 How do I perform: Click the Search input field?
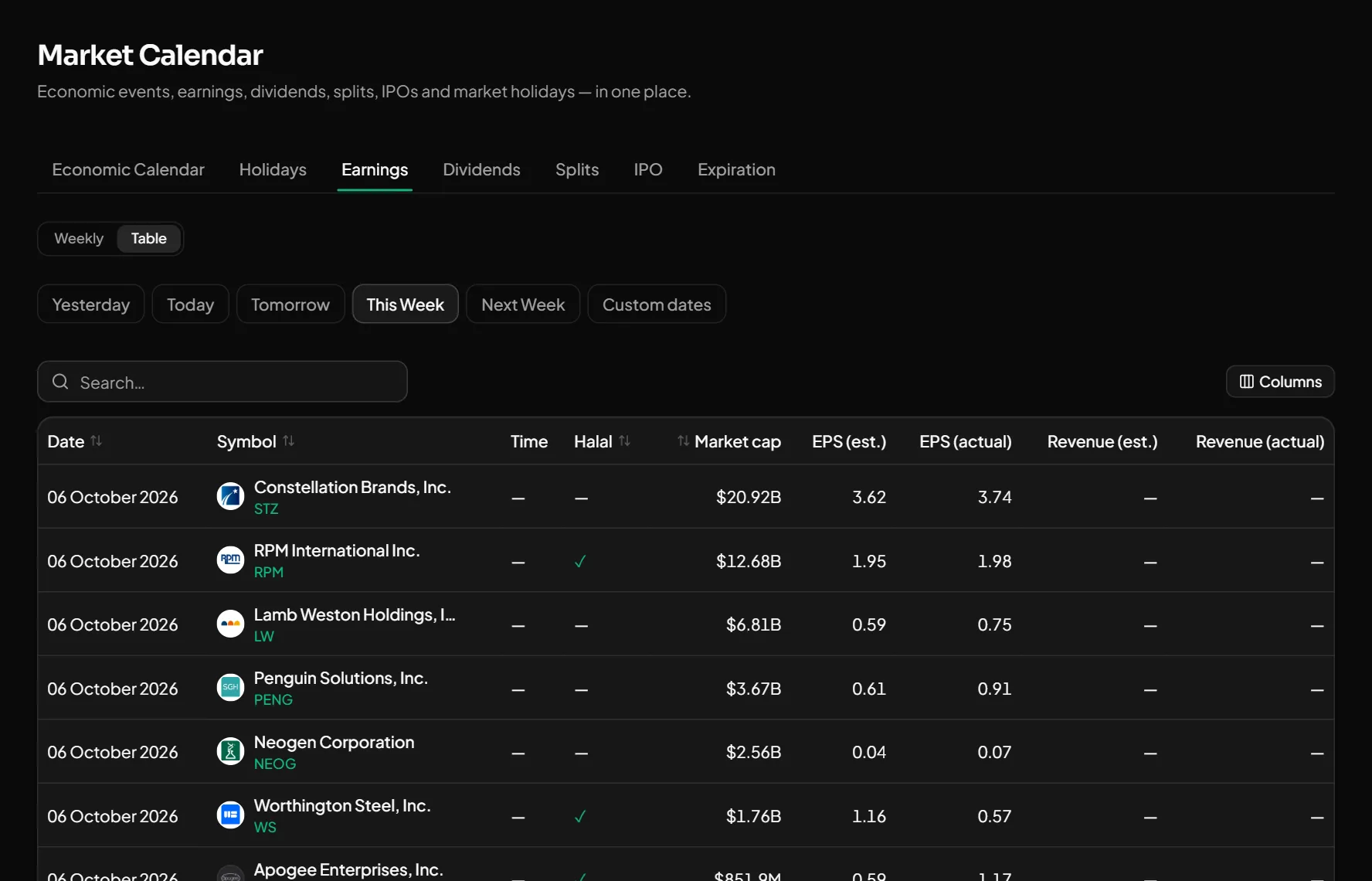coord(222,382)
